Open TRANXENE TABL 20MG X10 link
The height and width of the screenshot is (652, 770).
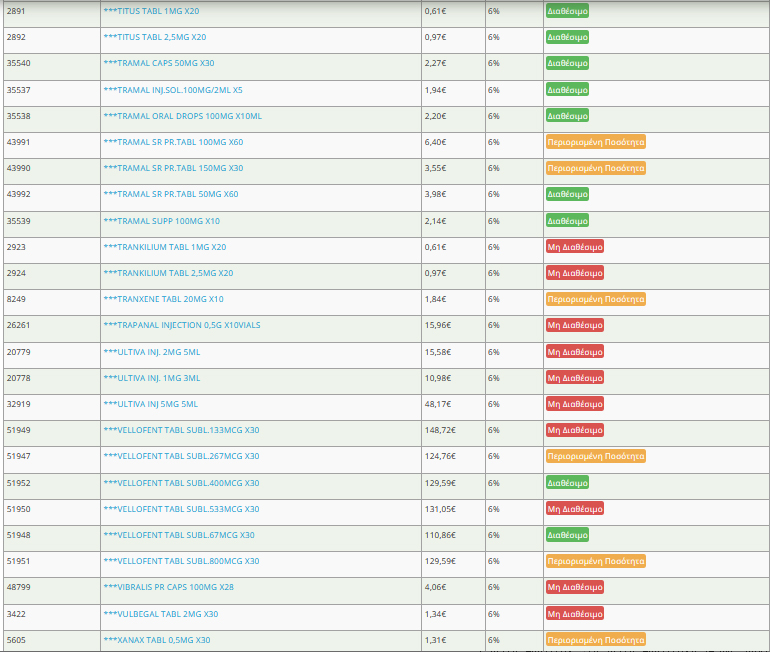click(x=163, y=299)
